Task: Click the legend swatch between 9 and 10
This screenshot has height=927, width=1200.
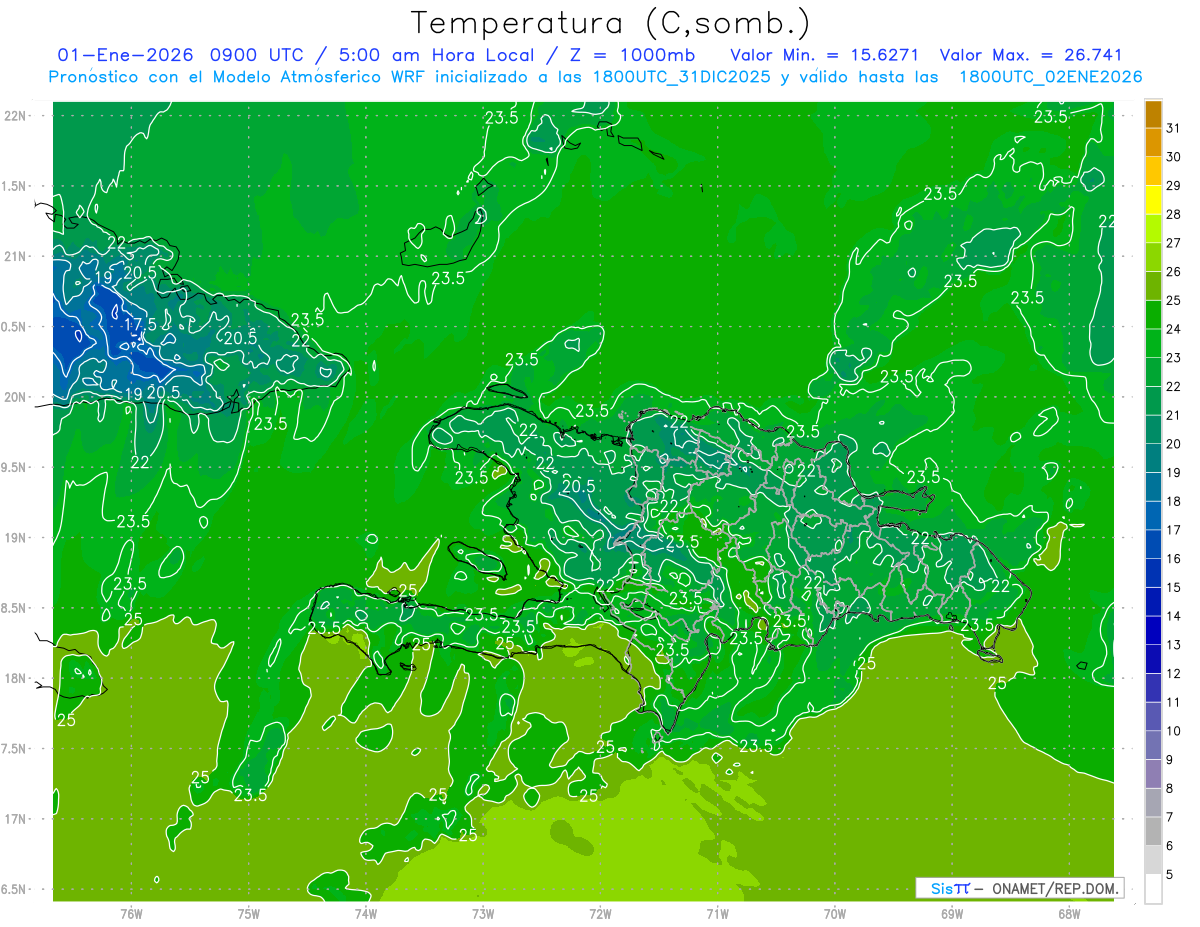Action: click(x=1153, y=746)
